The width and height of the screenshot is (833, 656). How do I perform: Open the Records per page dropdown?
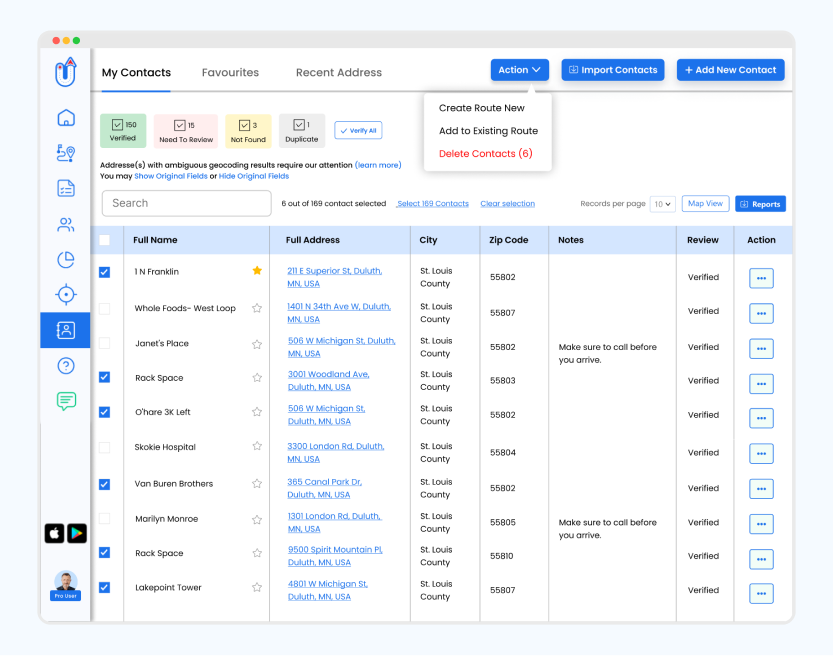(x=662, y=204)
